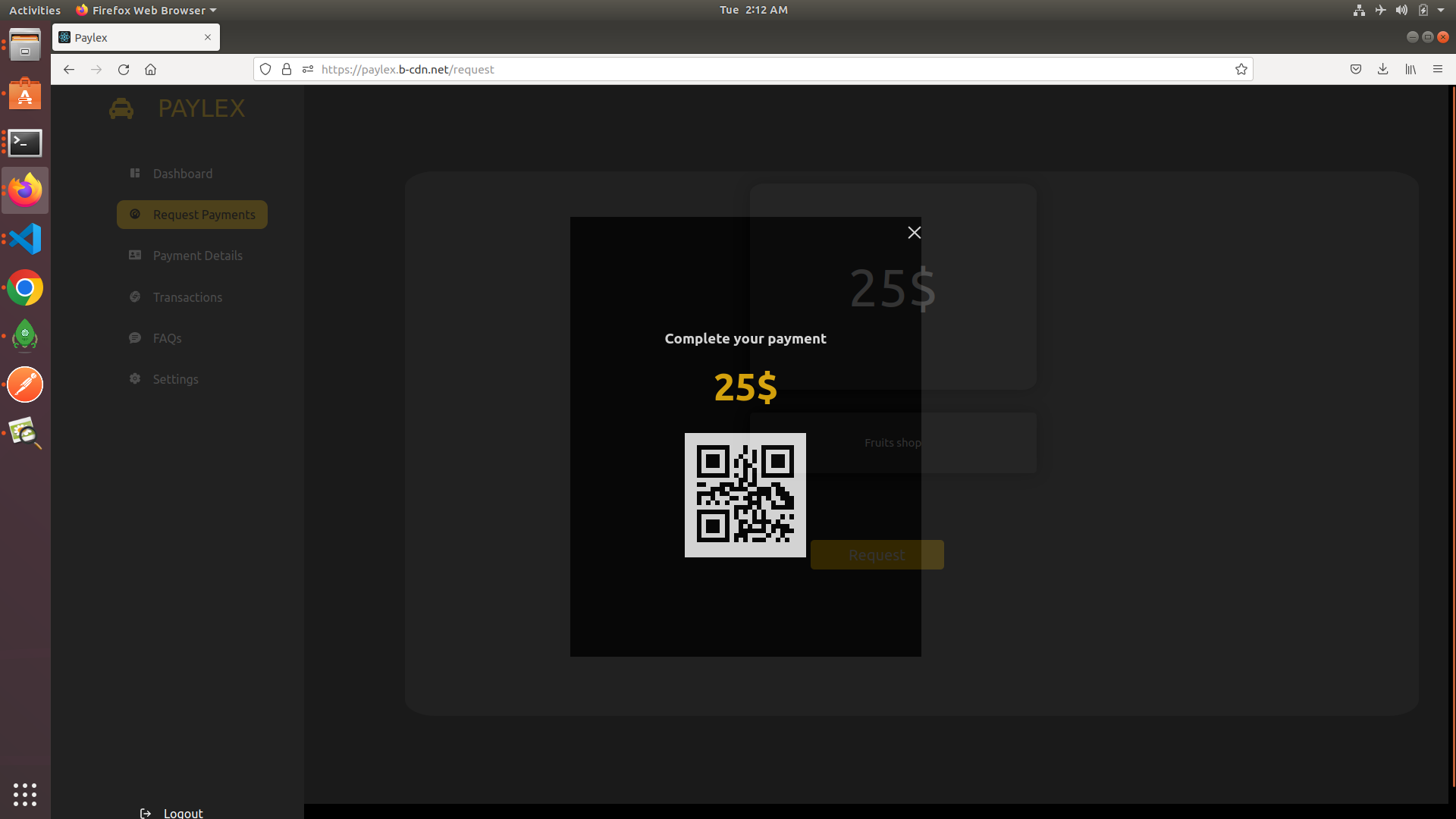Bookmark this page with the star

coord(1241,69)
